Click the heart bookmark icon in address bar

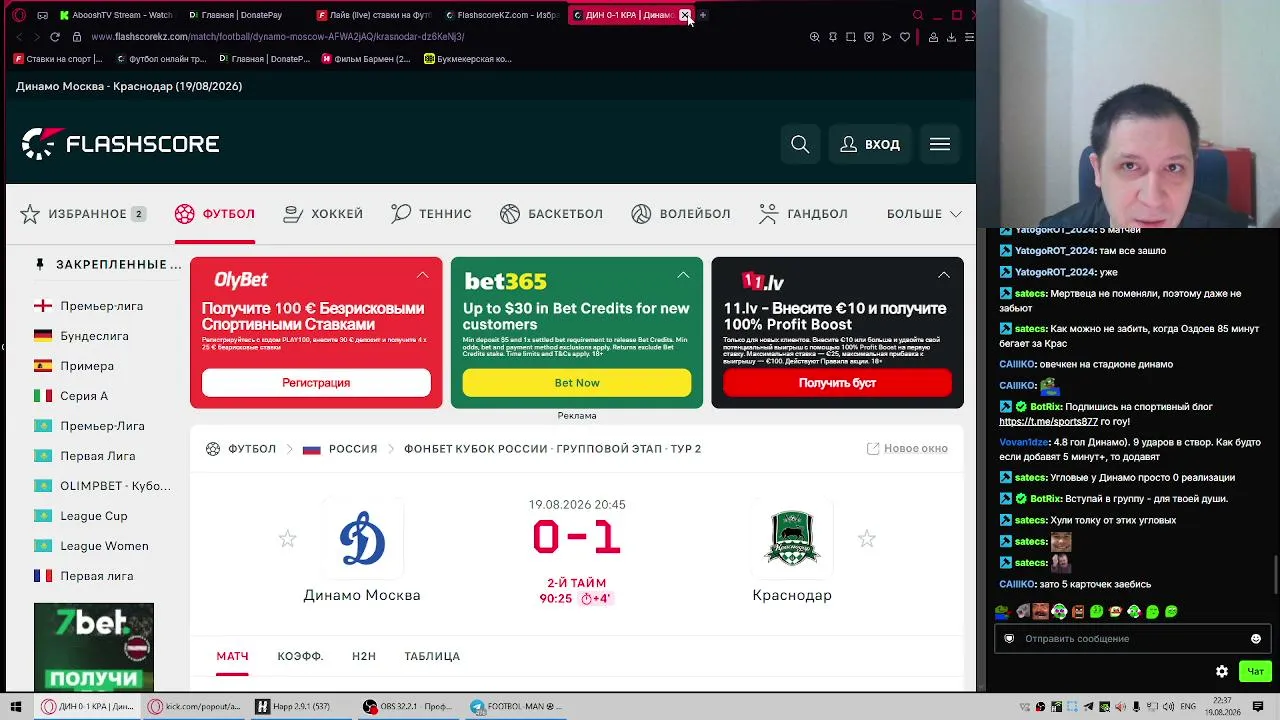pos(905,37)
